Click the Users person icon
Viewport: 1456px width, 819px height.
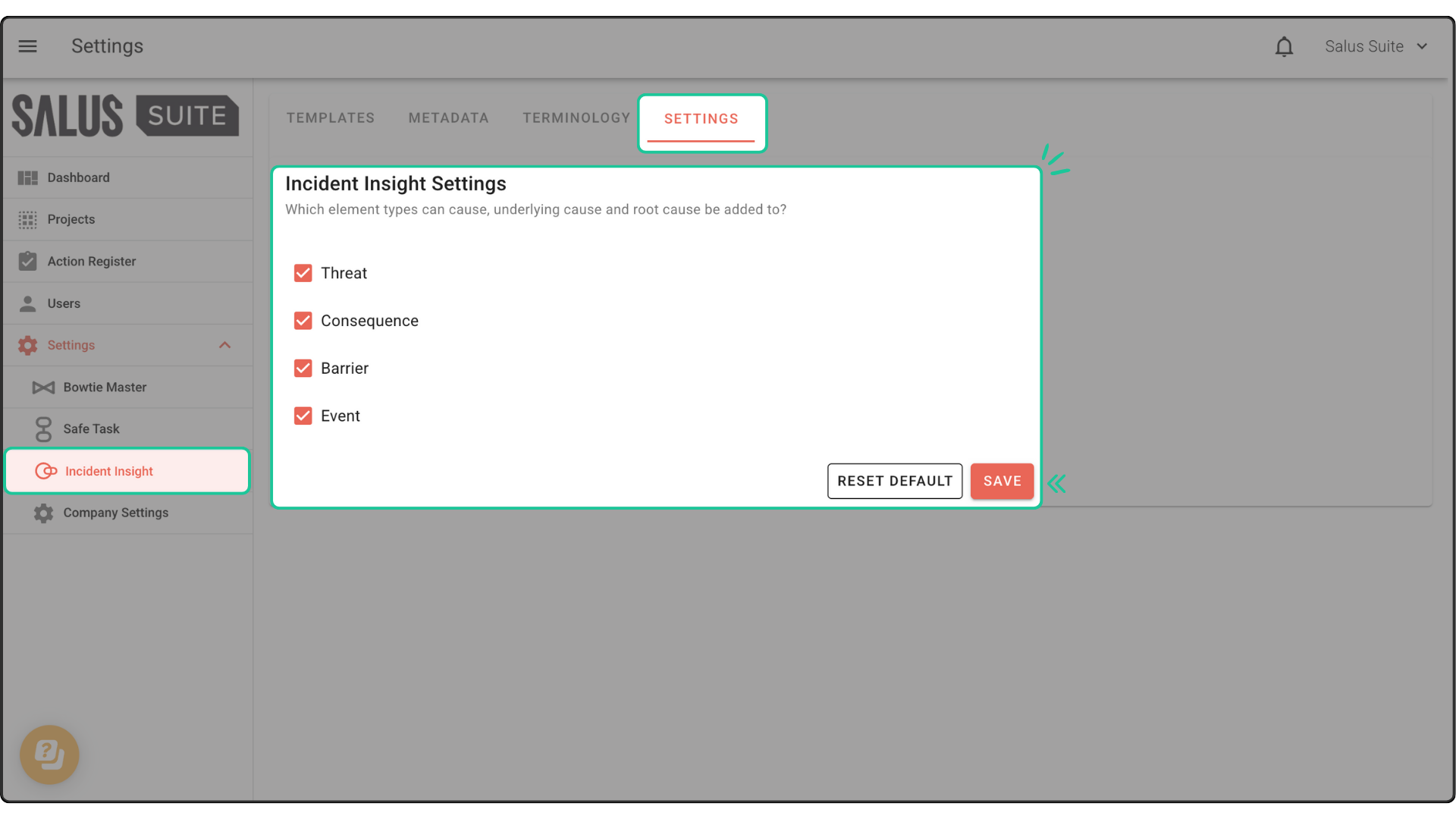pyautogui.click(x=28, y=303)
